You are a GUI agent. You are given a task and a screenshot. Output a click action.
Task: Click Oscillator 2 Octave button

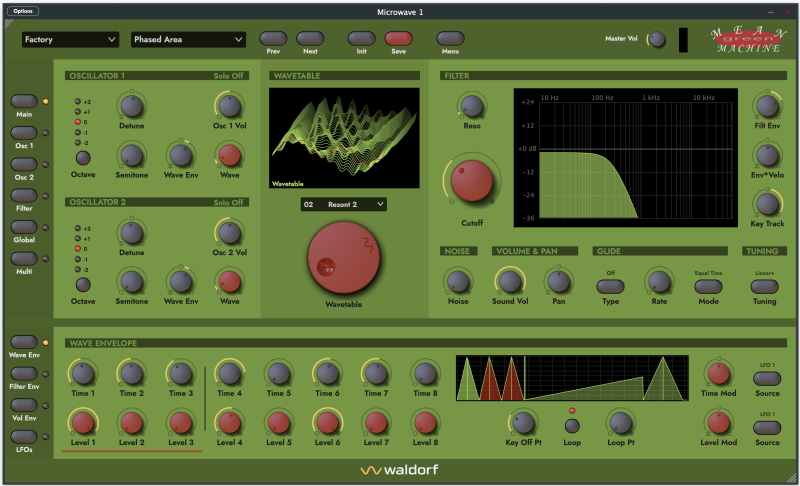[83, 285]
